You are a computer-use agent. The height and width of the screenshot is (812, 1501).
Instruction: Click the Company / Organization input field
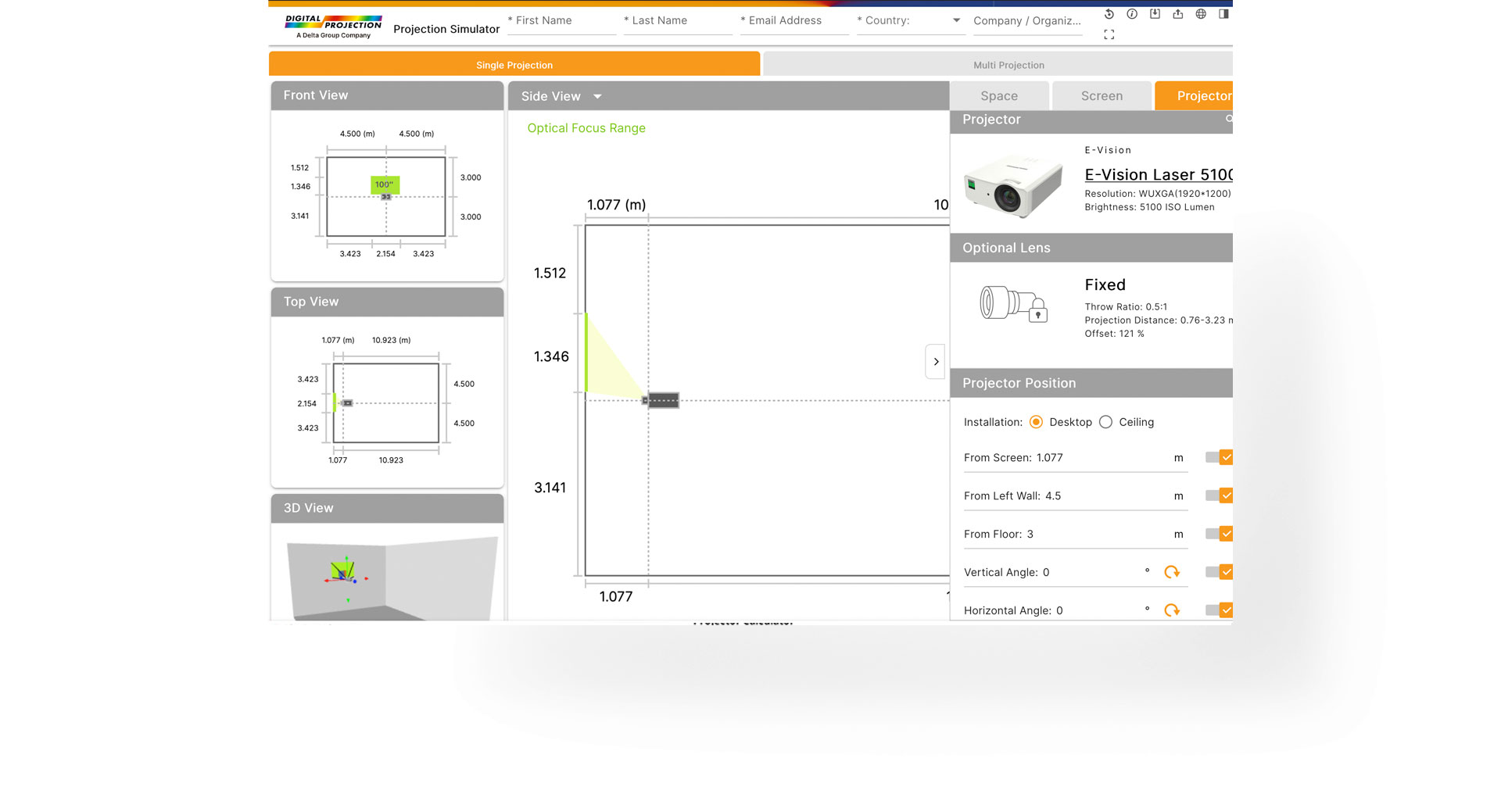click(x=1027, y=21)
